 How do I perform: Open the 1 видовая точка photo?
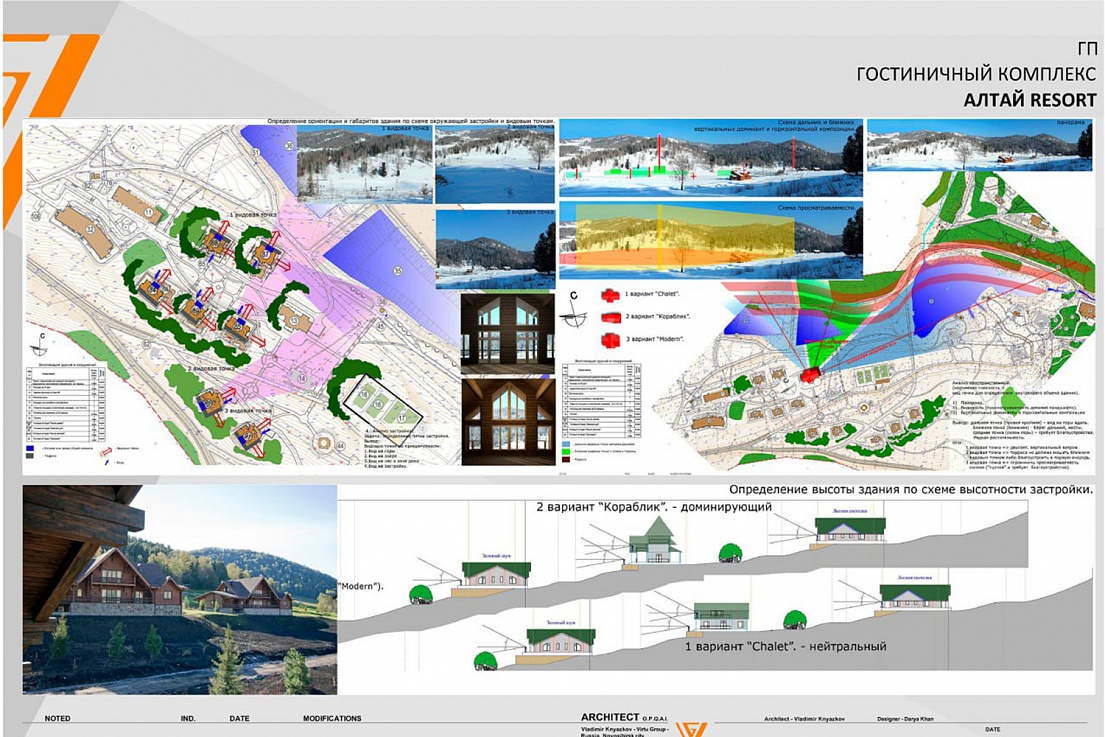pos(364,164)
